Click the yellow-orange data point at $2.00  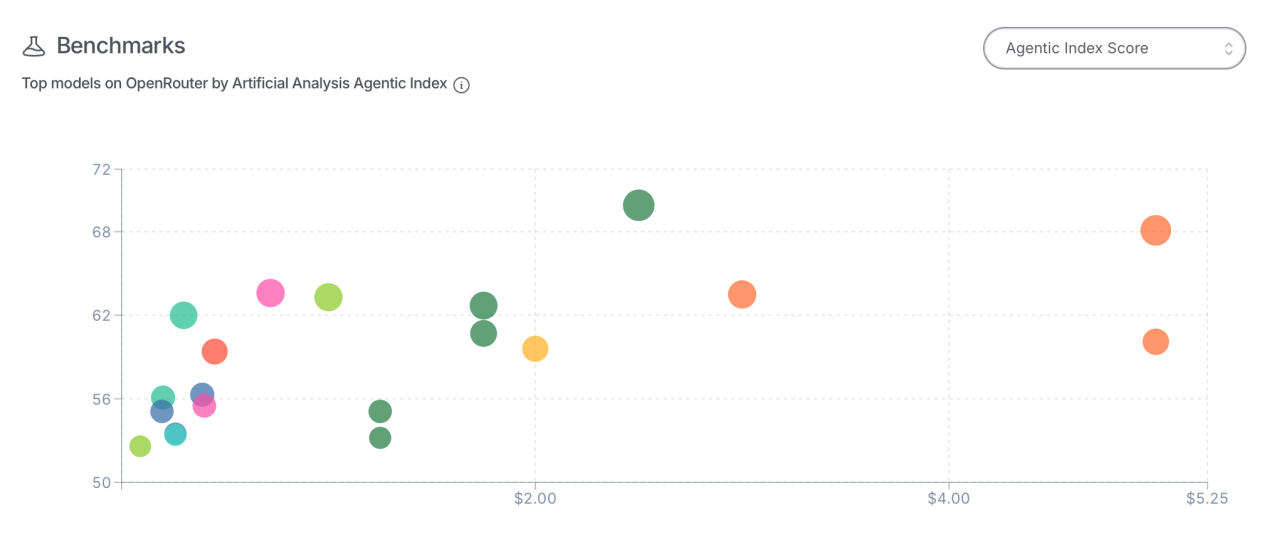tap(535, 348)
